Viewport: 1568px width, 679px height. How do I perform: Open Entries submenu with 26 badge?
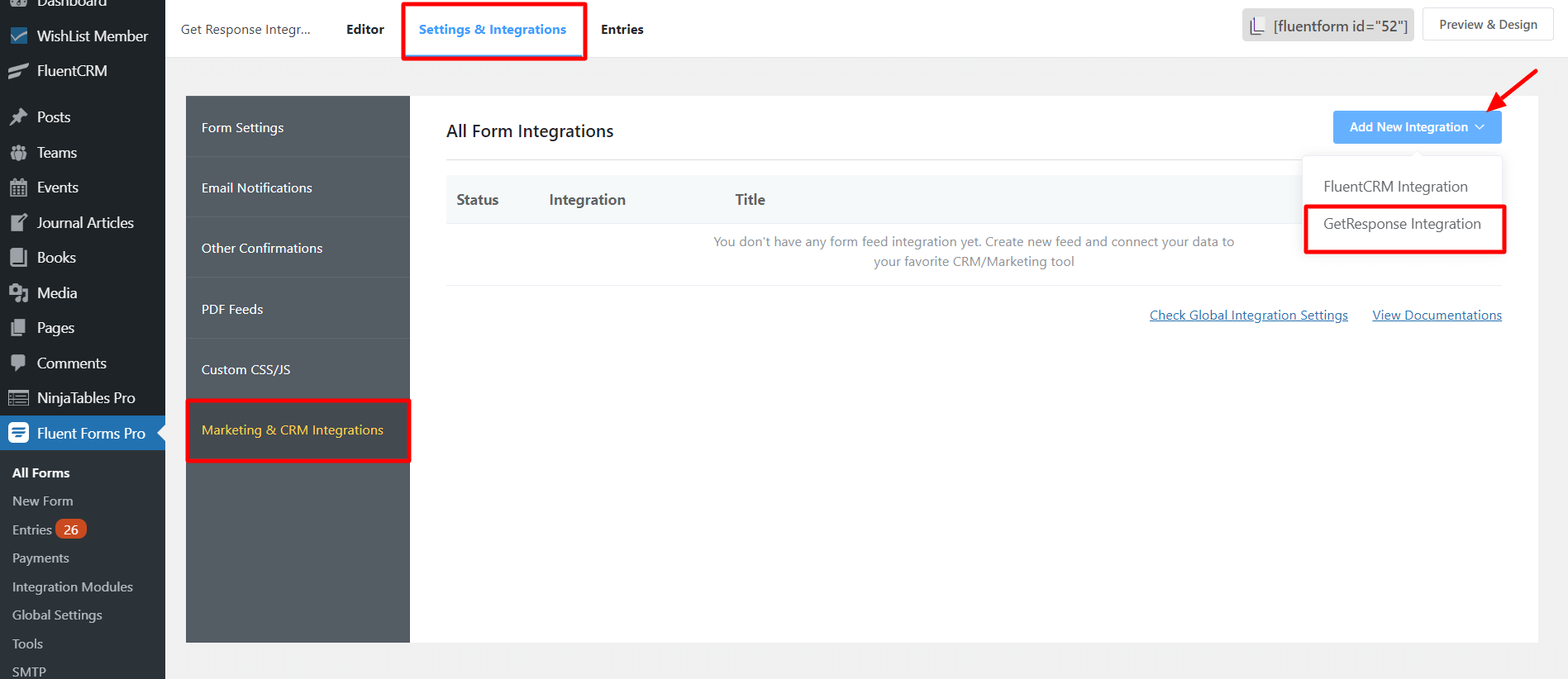(49, 529)
